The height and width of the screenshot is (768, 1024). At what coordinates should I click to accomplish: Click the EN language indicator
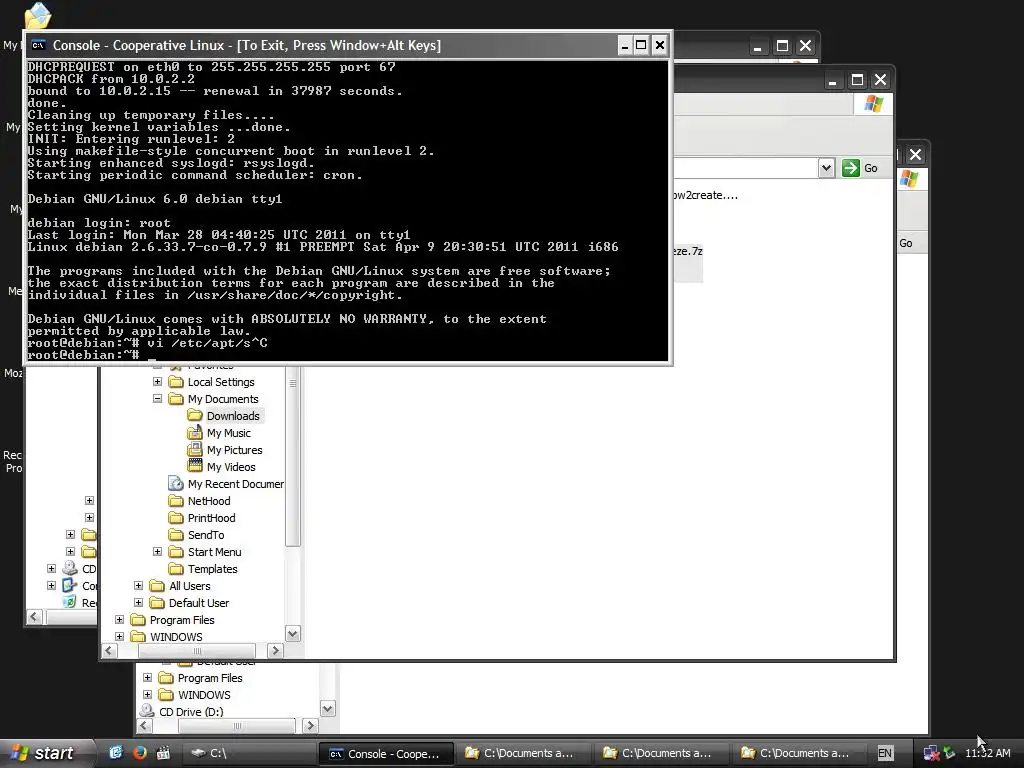coord(885,753)
